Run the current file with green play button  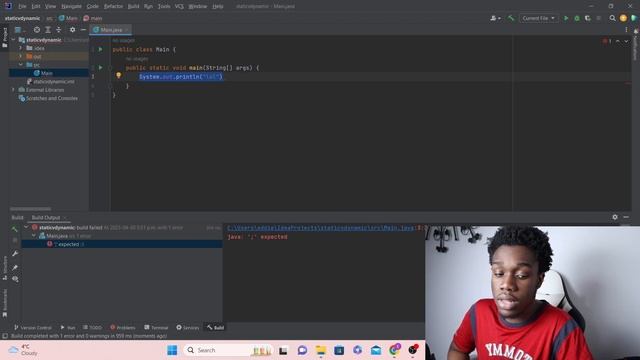(566, 18)
